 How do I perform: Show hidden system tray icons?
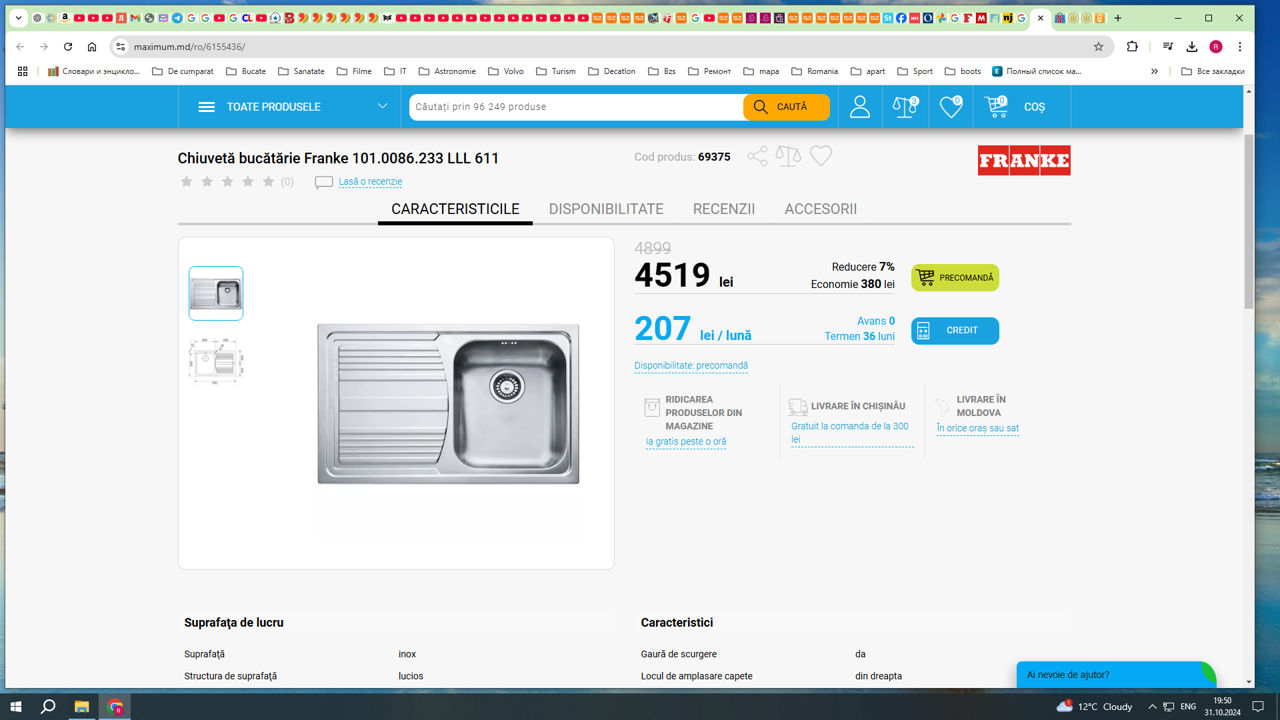click(1153, 706)
